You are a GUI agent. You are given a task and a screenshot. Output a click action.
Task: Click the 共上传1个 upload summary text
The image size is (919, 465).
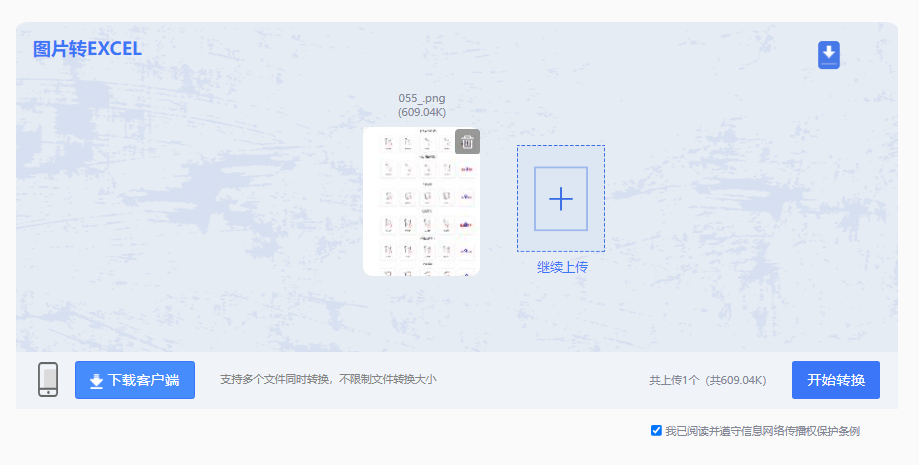pyautogui.click(x=675, y=380)
